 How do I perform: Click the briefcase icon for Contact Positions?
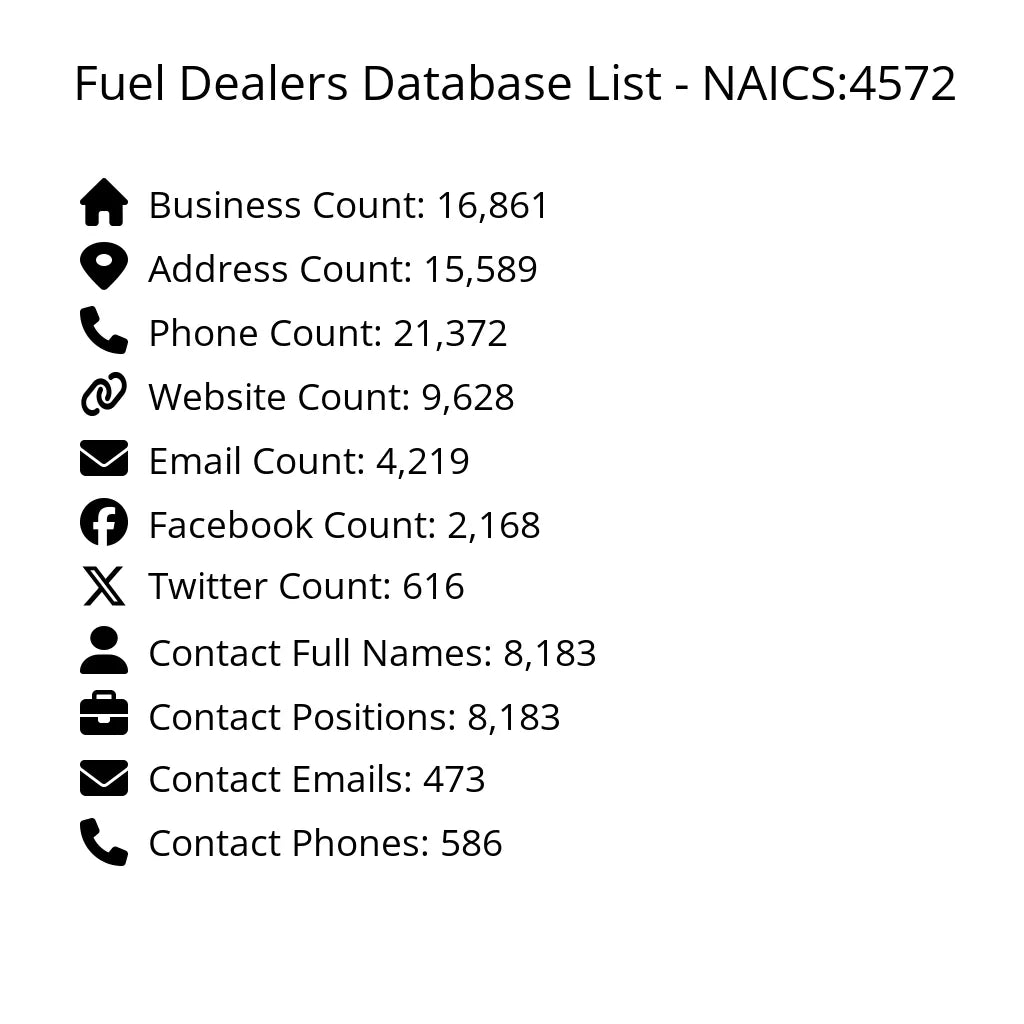[x=104, y=715]
